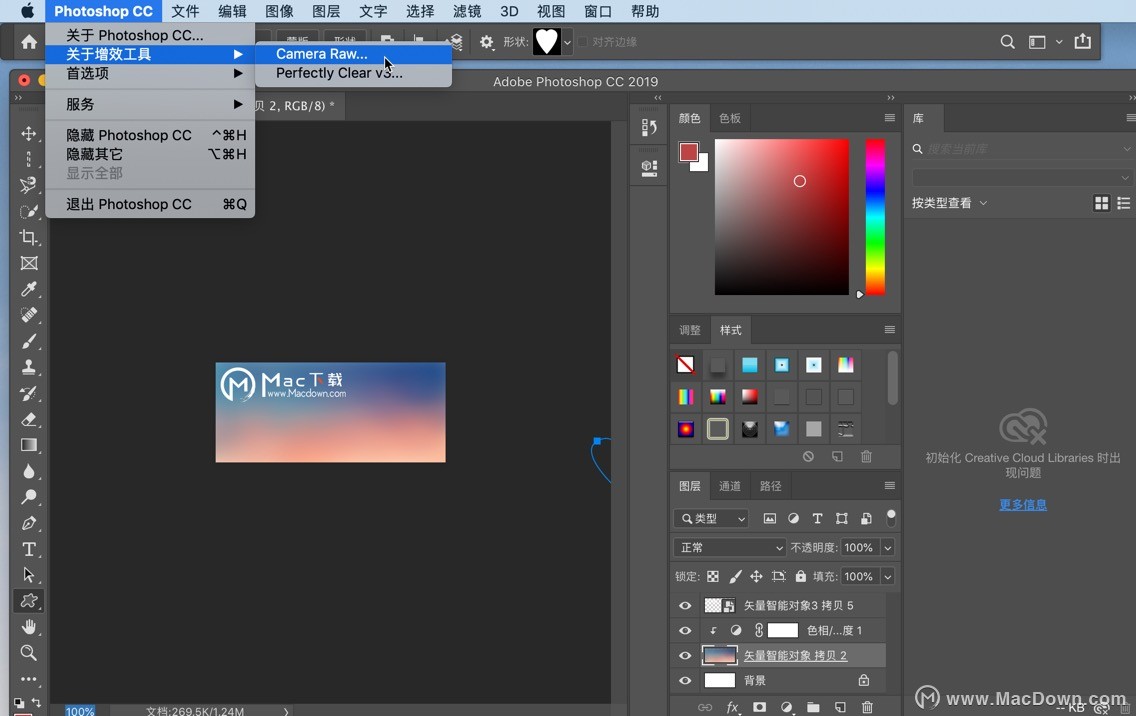This screenshot has width=1136, height=716.
Task: Open the Layers panel options menu
Action: tap(890, 486)
